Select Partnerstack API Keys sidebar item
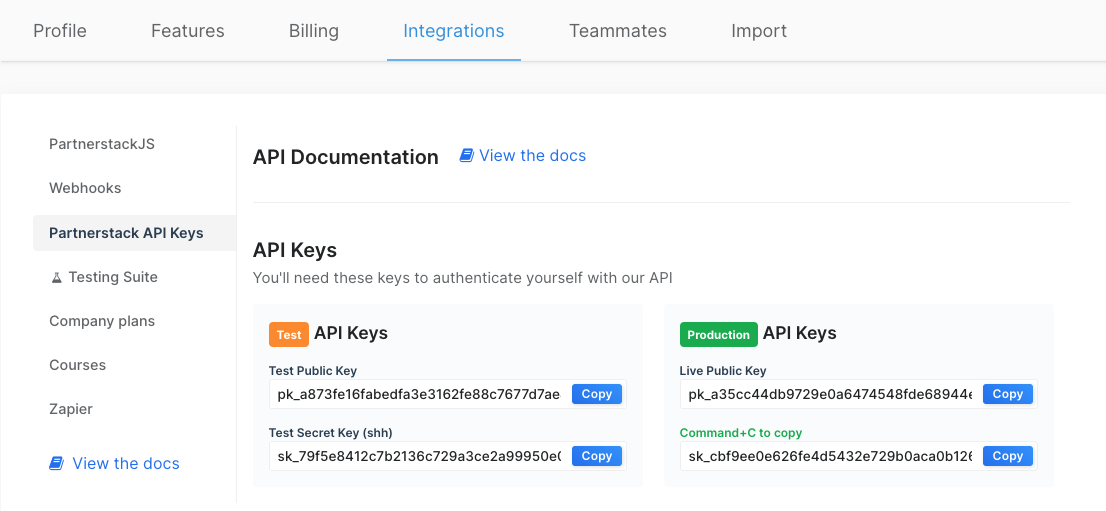This screenshot has width=1106, height=511. click(x=134, y=233)
